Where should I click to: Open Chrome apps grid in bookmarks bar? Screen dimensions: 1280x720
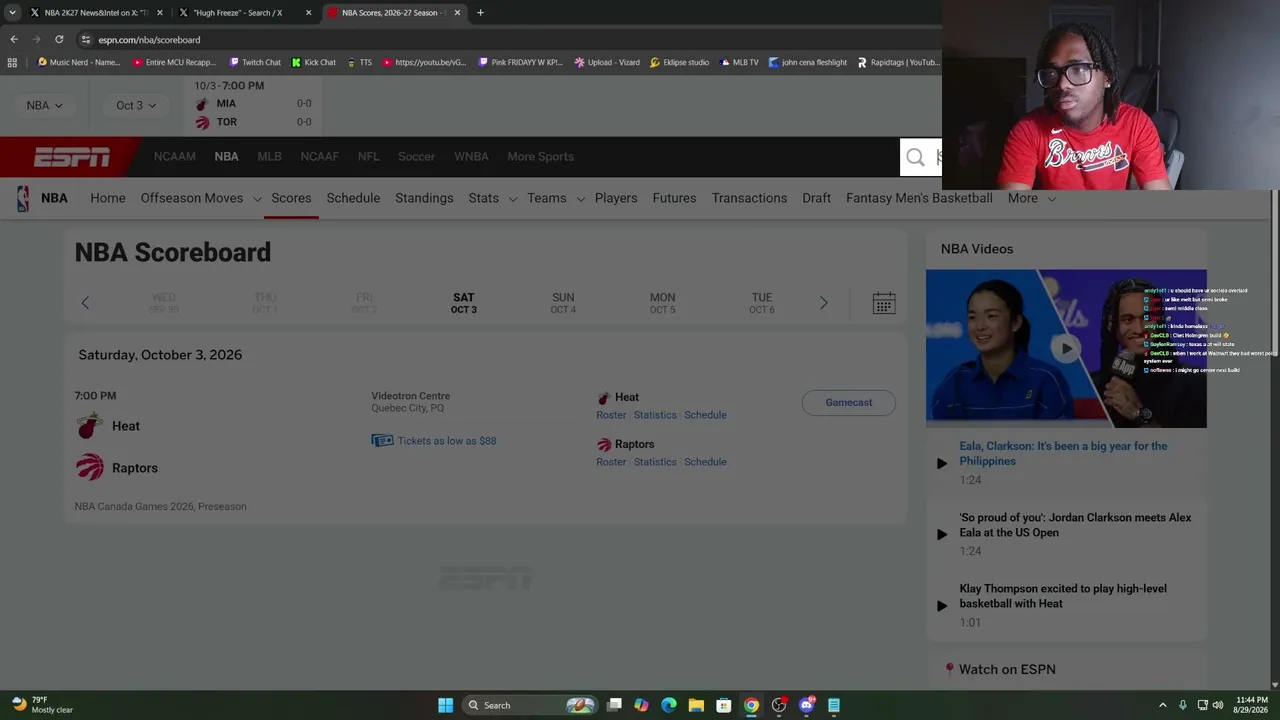click(12, 62)
